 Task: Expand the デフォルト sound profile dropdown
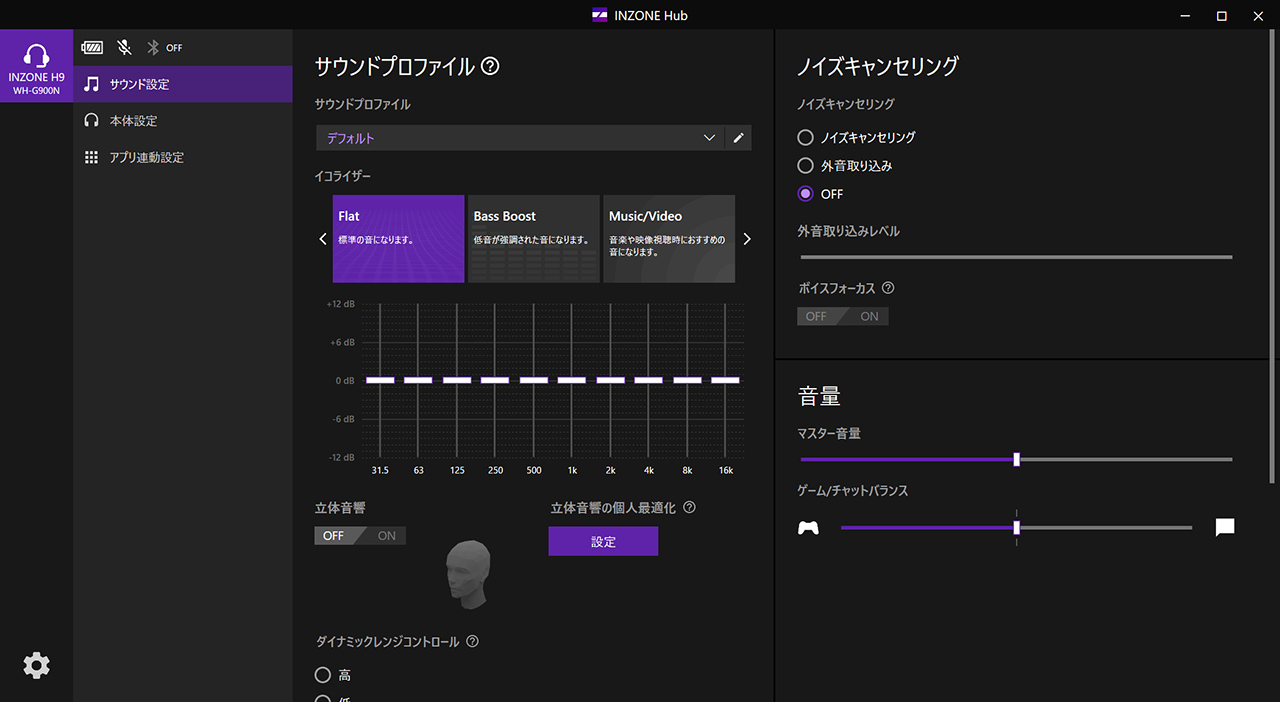[x=519, y=138]
